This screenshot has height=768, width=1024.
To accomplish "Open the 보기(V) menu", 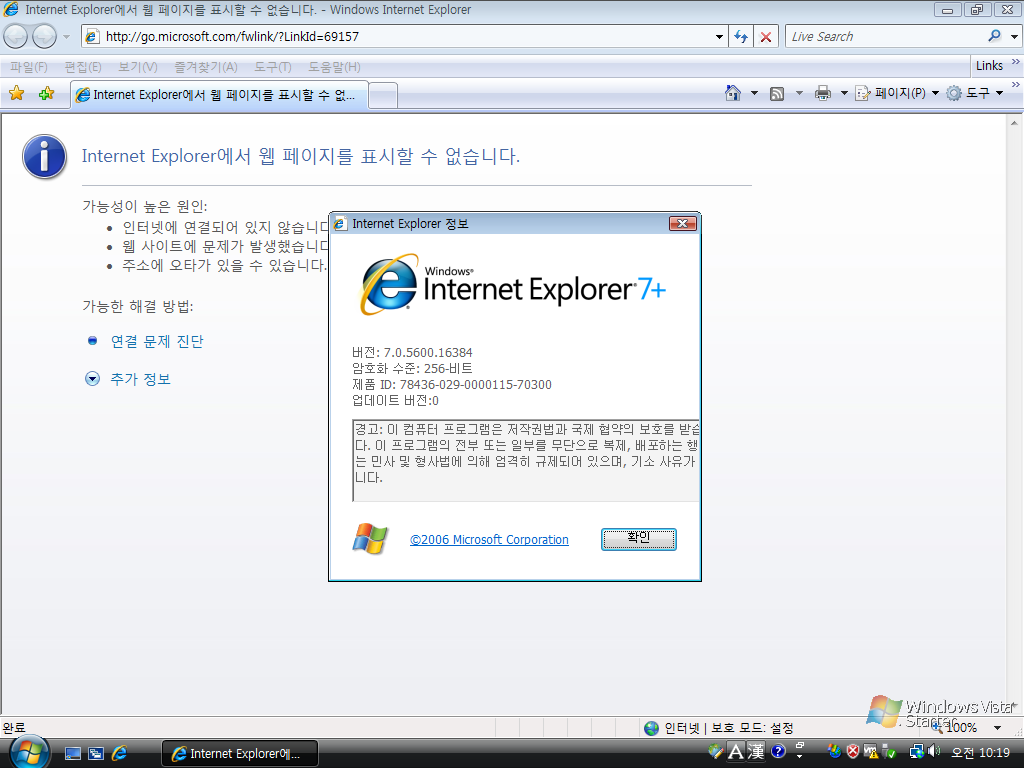I will tap(138, 67).
